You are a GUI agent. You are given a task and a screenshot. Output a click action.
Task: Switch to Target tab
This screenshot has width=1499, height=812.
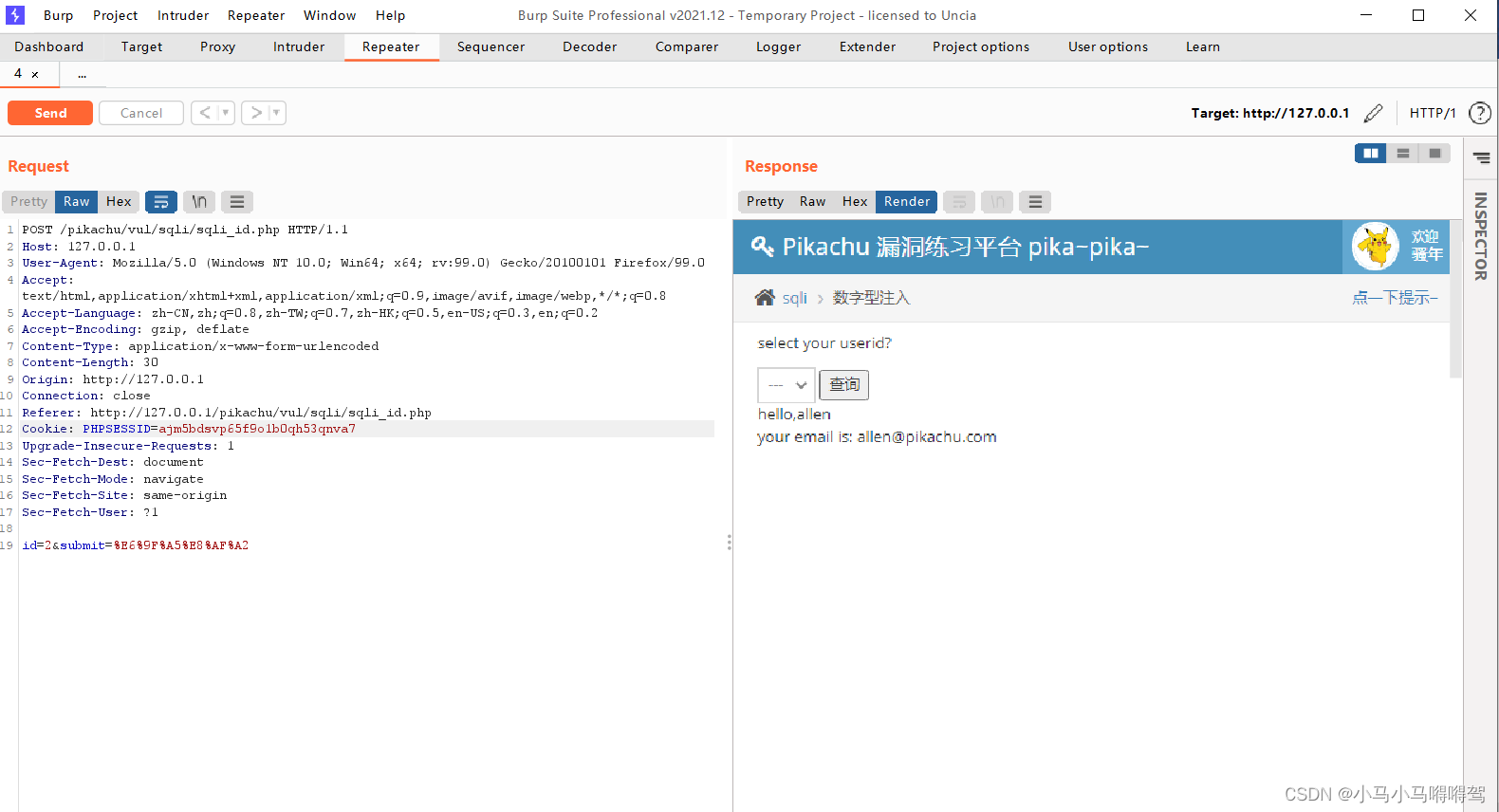pos(141,46)
